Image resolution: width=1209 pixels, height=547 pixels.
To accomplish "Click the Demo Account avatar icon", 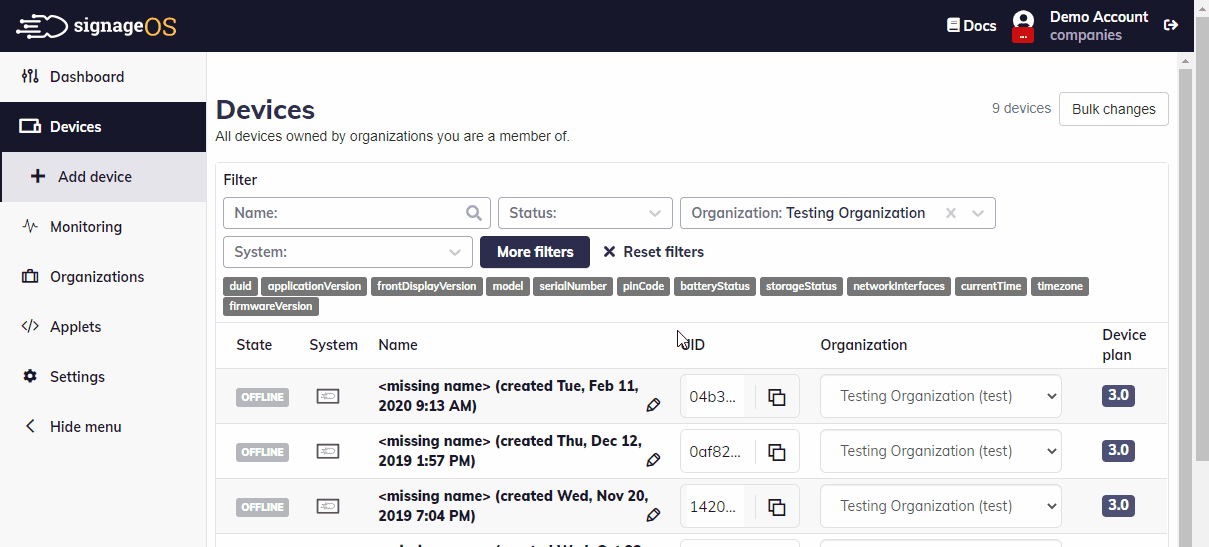I will (1022, 21).
